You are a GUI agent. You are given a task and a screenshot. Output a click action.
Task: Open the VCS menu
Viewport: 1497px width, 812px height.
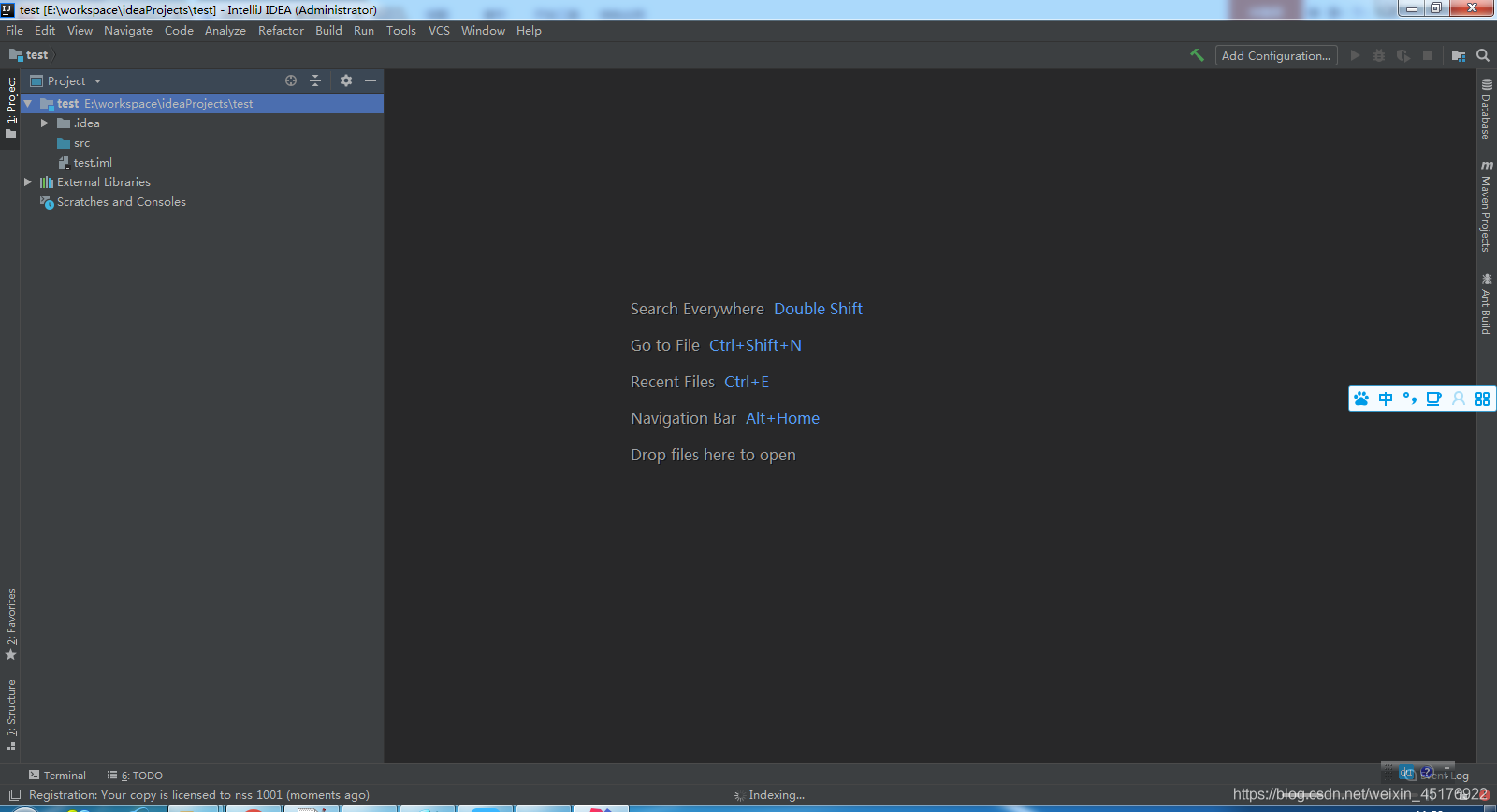pos(439,31)
